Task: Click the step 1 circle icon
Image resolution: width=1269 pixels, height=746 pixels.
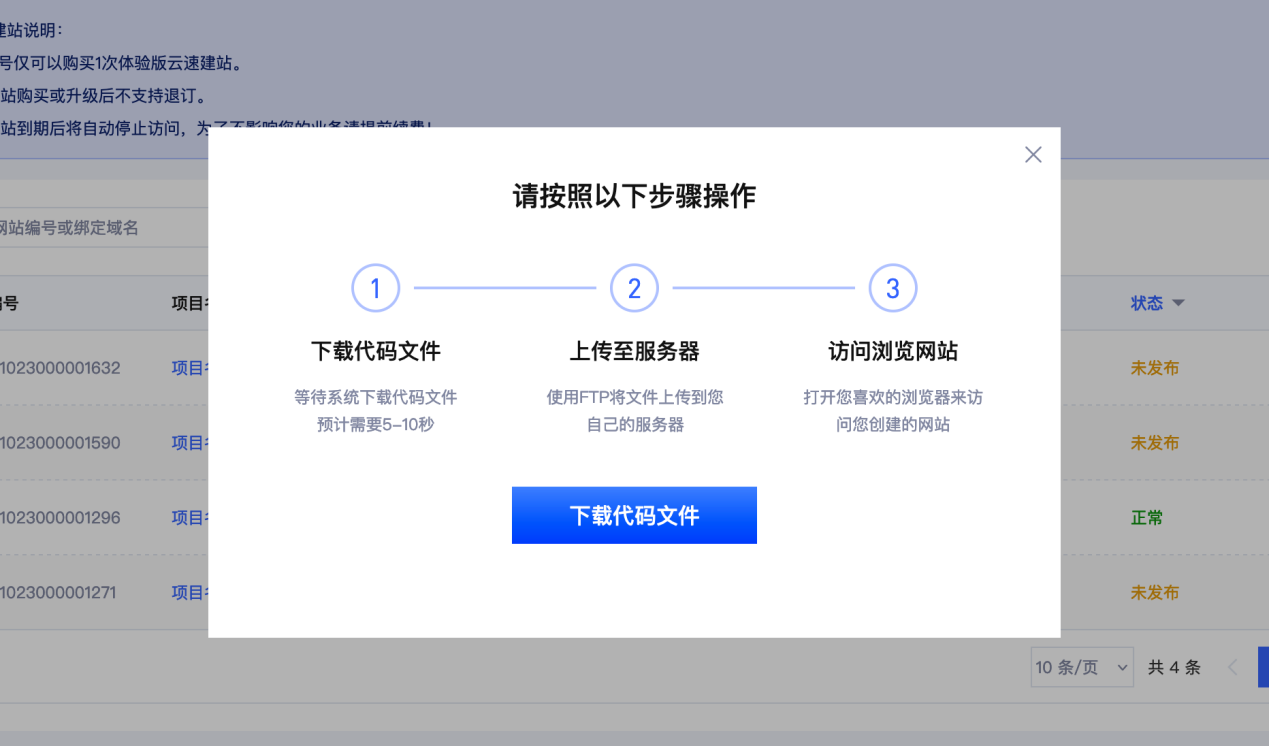Action: (x=375, y=289)
